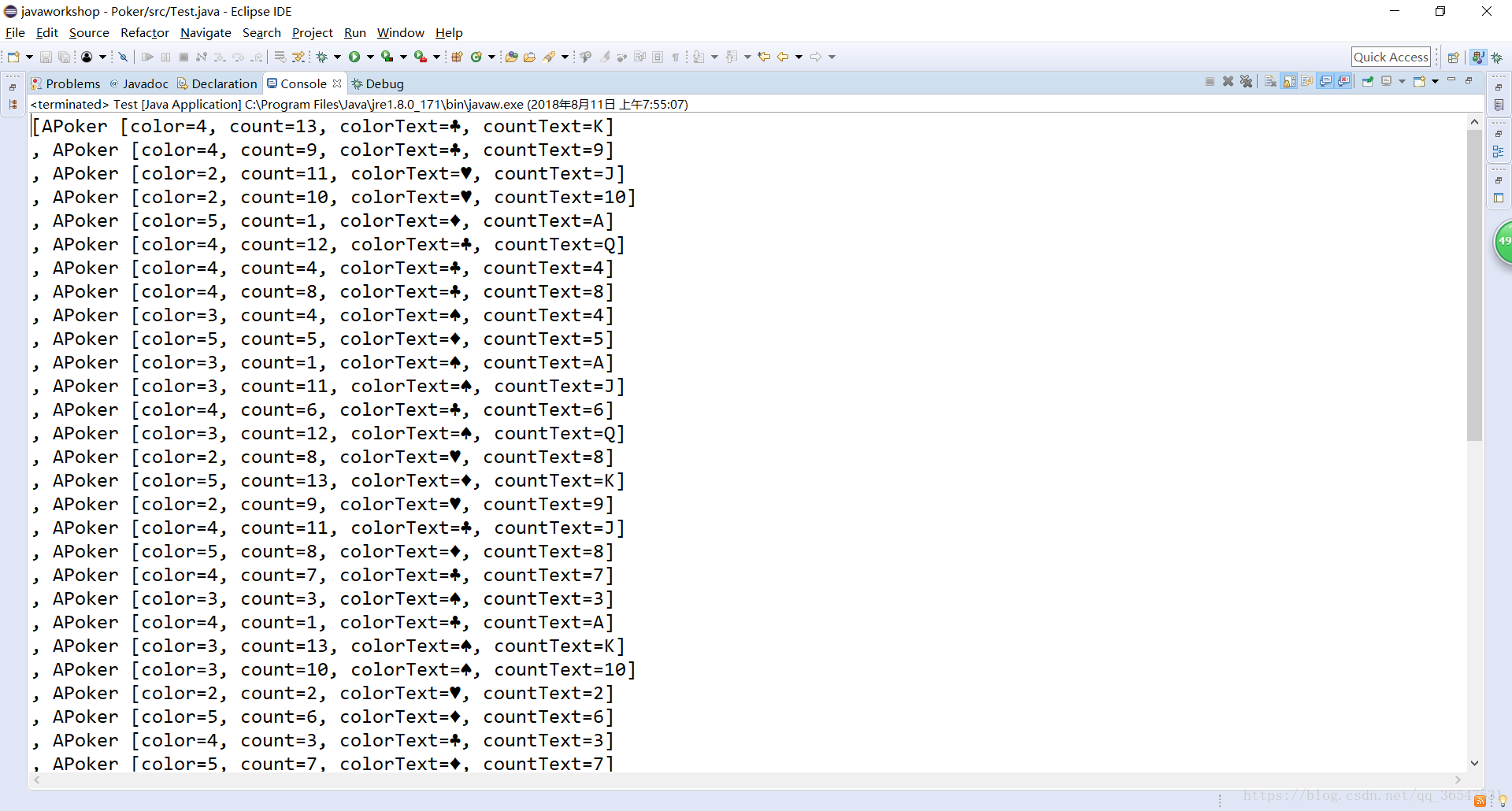Image resolution: width=1512 pixels, height=811 pixels.
Task: Toggle Show Console When Standard Out Changes
Action: [x=1325, y=81]
